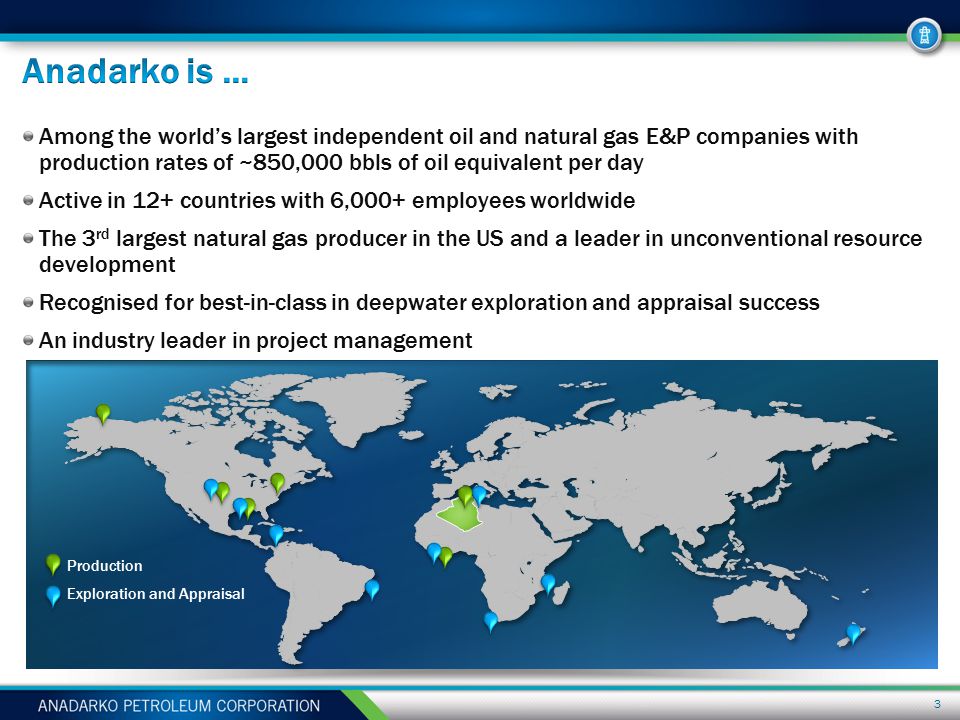
Task: Click the green pin in West Africa
Action: [x=446, y=557]
